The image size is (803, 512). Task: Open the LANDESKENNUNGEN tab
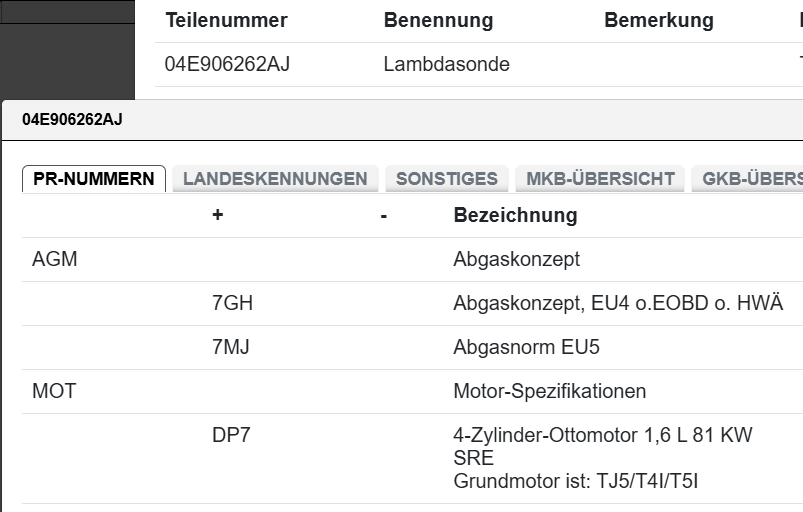[x=275, y=179]
